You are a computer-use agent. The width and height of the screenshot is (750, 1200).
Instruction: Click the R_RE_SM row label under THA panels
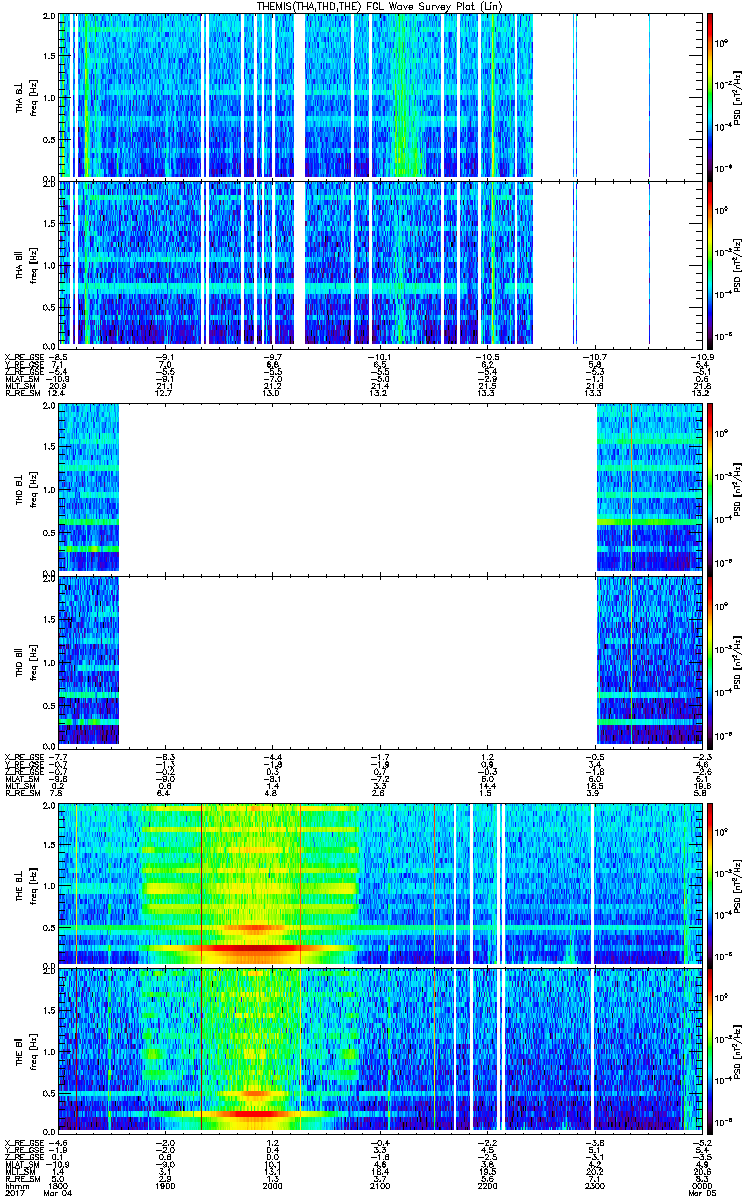pyautogui.click(x=22, y=393)
